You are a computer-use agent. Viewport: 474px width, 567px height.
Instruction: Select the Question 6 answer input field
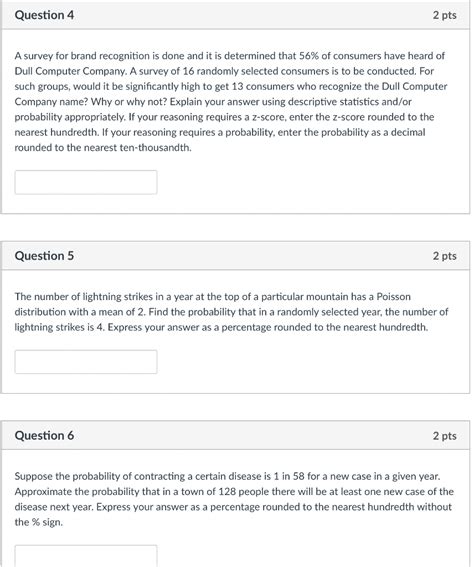pyautogui.click(x=86, y=556)
